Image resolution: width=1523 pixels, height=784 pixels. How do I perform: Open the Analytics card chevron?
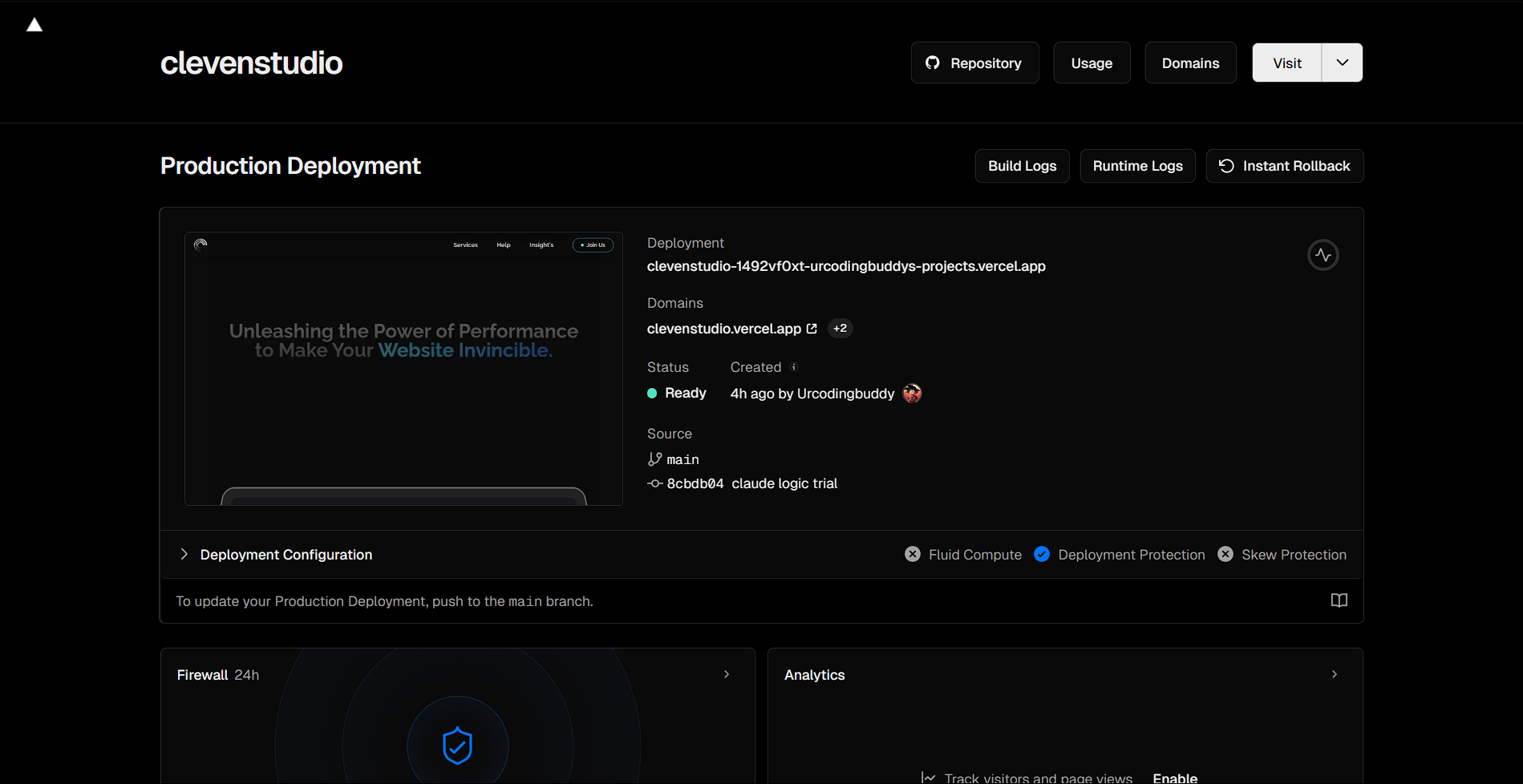pos(1335,674)
